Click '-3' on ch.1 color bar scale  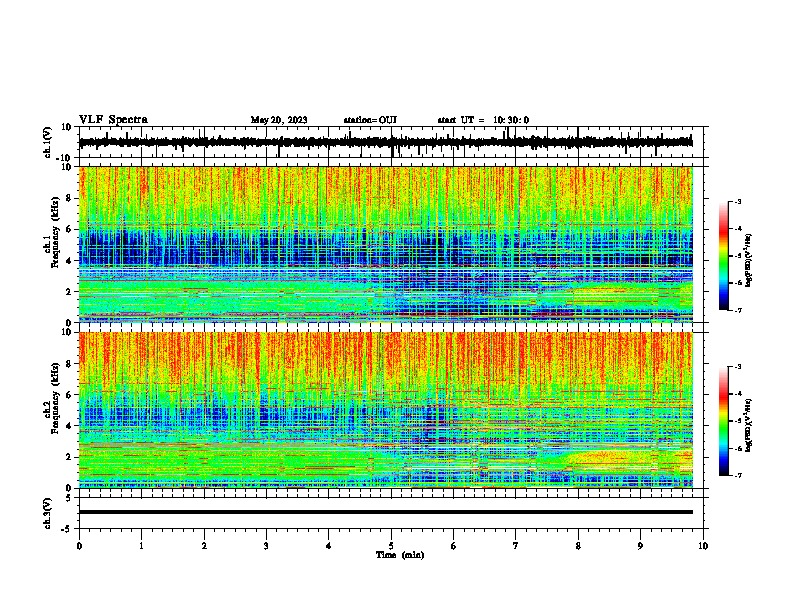click(738, 201)
